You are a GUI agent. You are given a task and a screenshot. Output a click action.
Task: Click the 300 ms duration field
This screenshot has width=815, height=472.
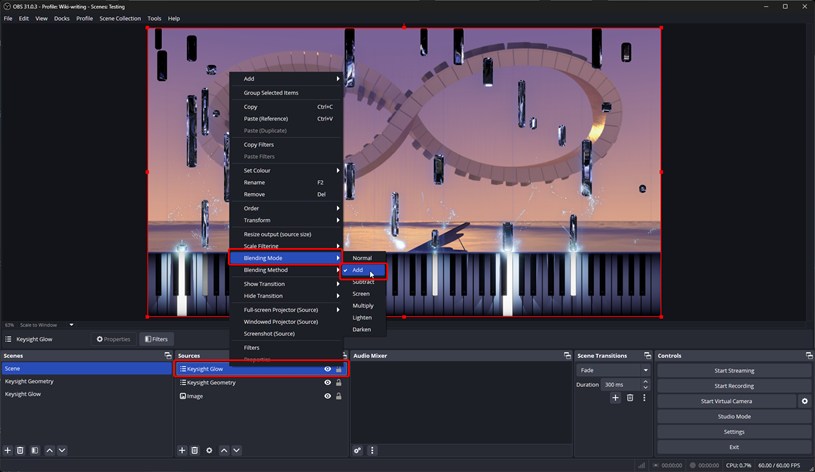click(621, 385)
